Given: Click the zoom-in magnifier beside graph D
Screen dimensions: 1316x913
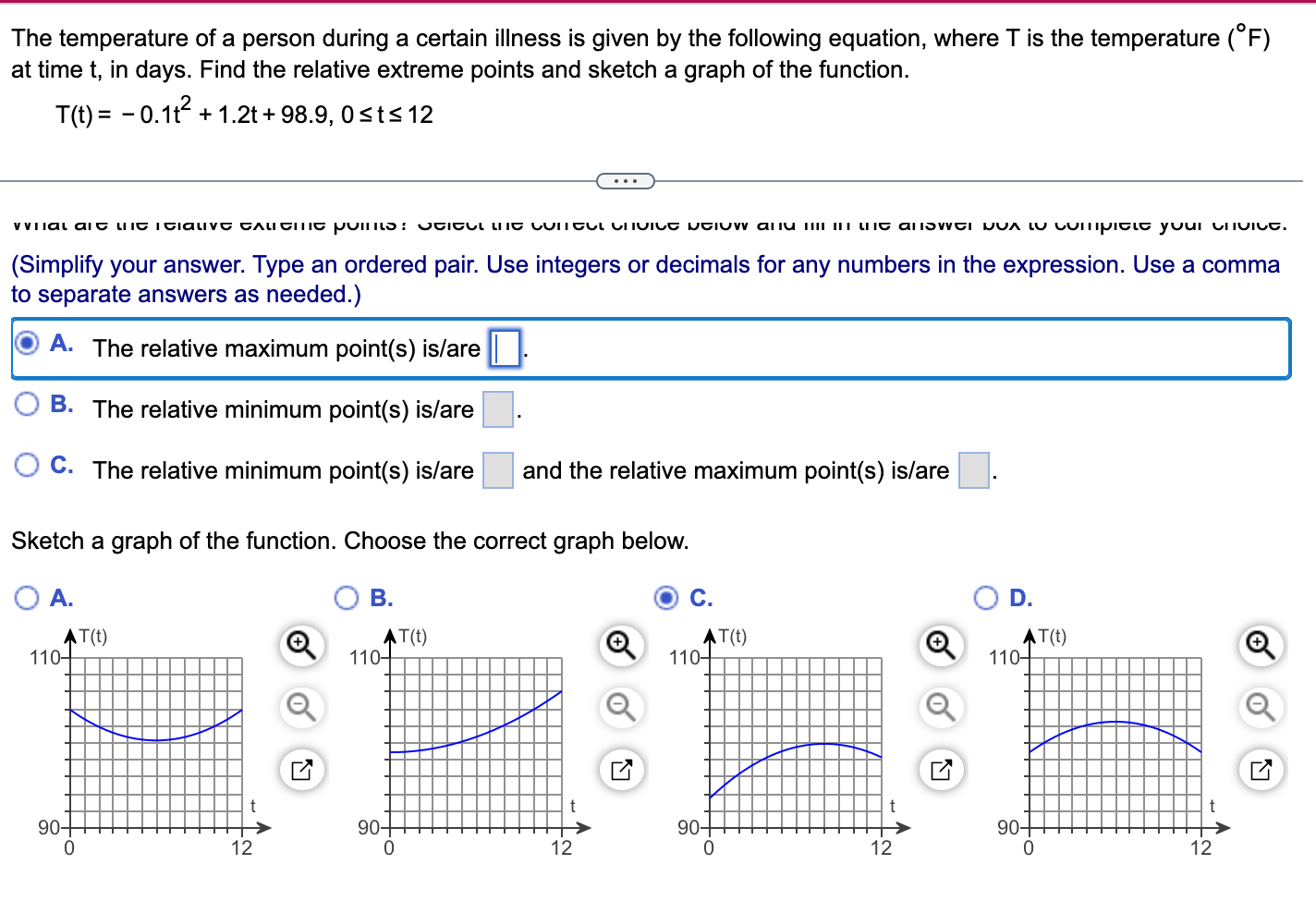Looking at the screenshot, I should tap(1260, 645).
